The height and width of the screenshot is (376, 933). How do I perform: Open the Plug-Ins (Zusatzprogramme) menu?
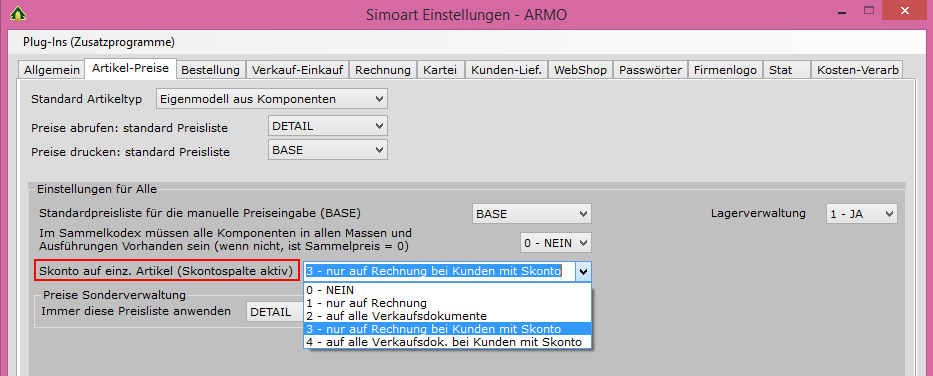click(98, 42)
